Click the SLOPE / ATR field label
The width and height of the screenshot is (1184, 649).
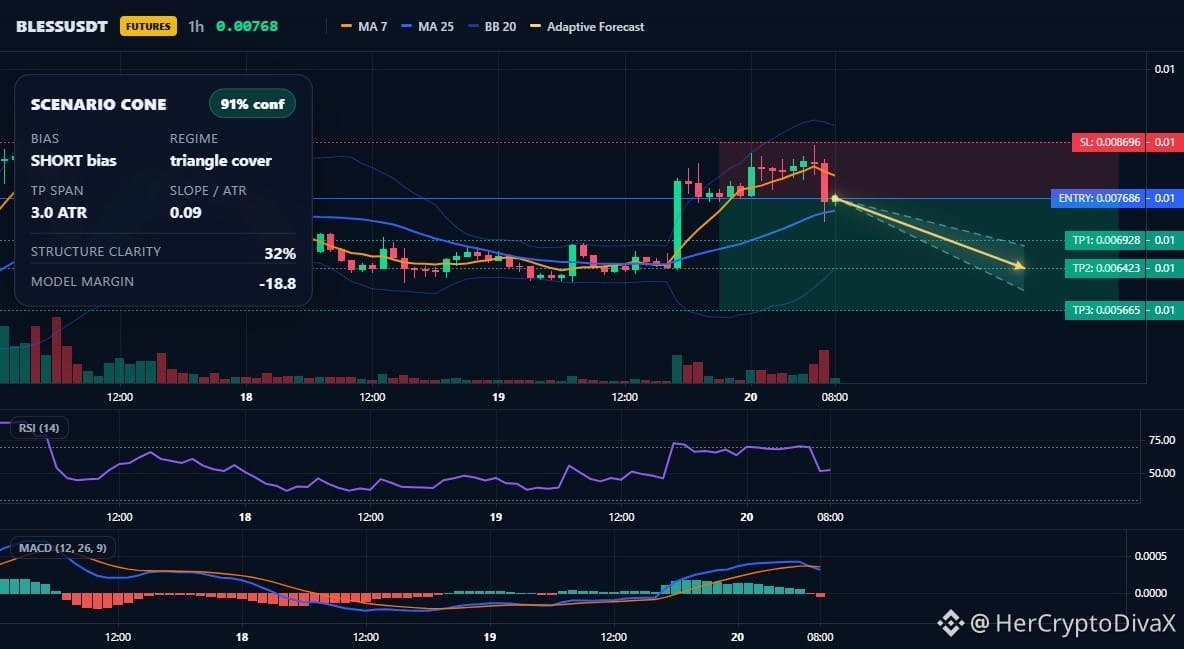(x=208, y=190)
